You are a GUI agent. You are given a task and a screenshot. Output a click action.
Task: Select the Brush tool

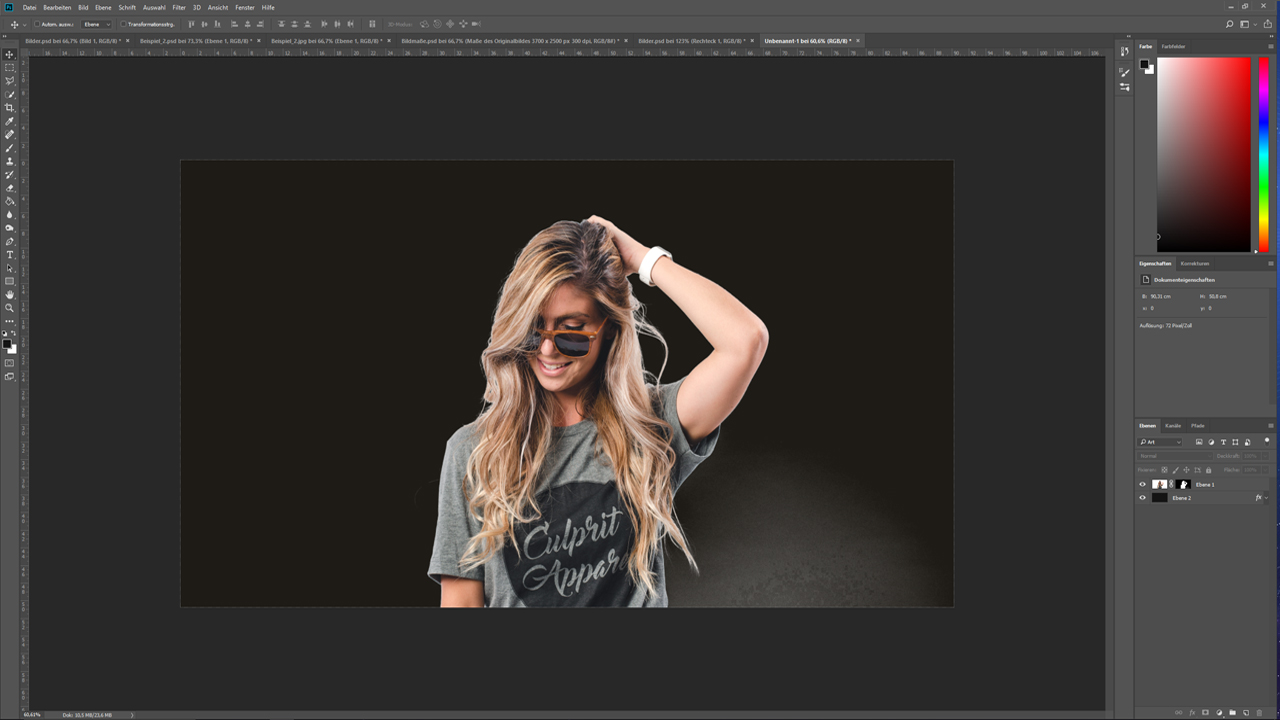10,148
